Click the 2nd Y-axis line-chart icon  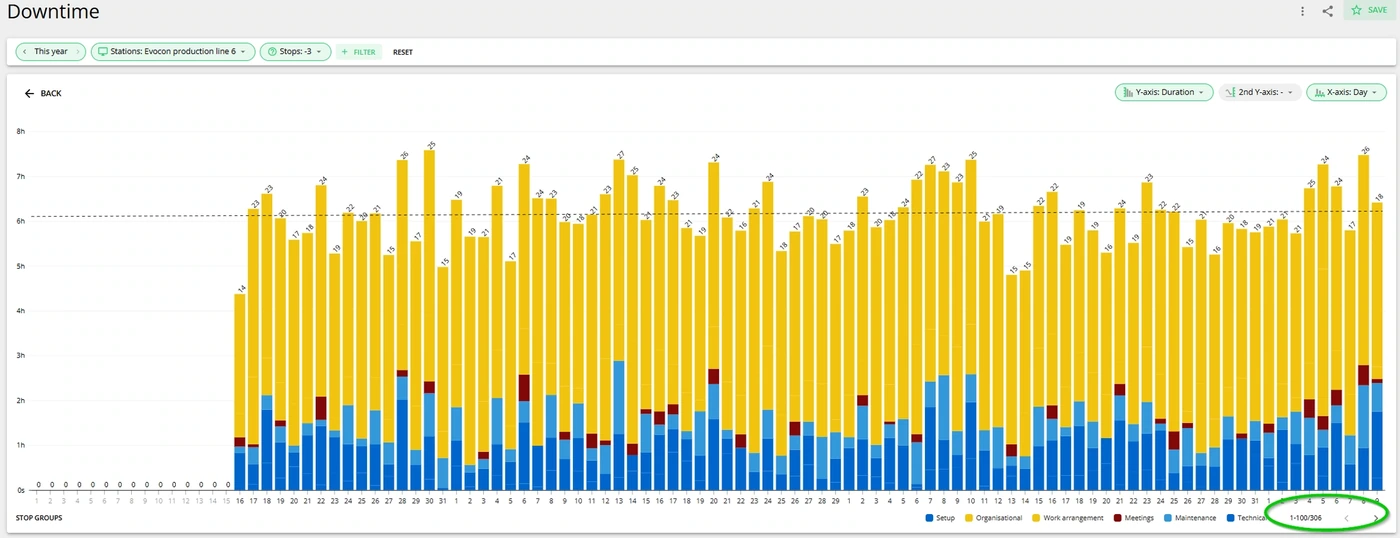1231,92
